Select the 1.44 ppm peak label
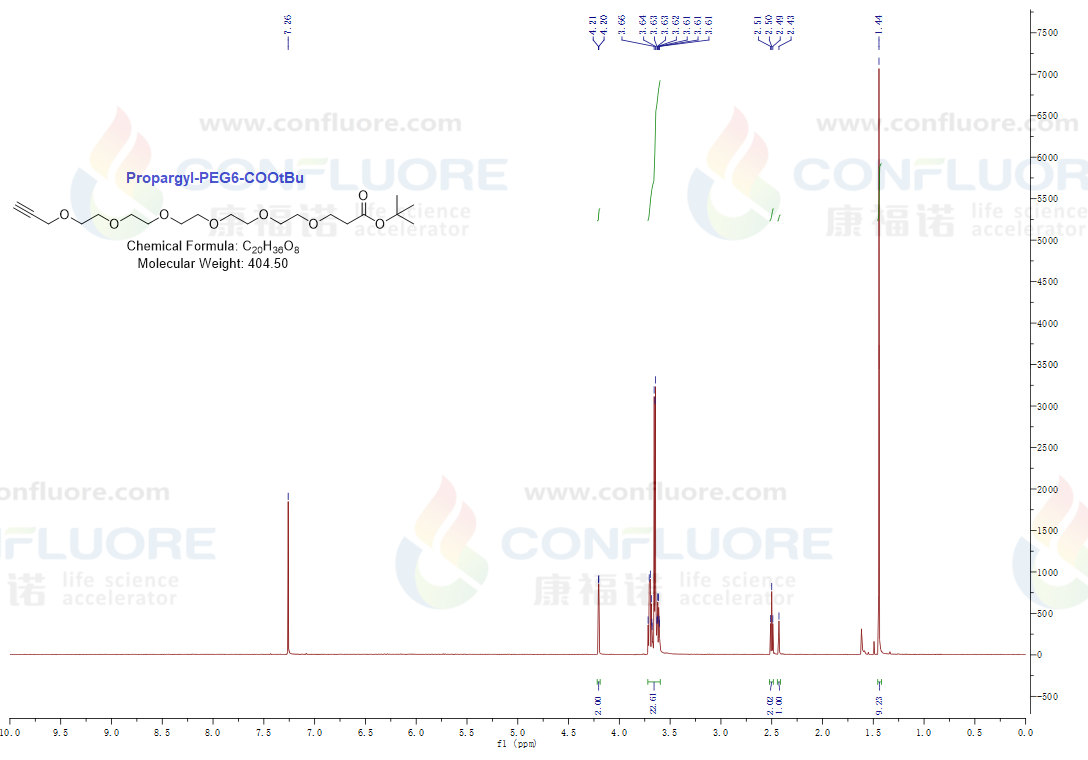The width and height of the screenshot is (1088, 760). coord(879,26)
